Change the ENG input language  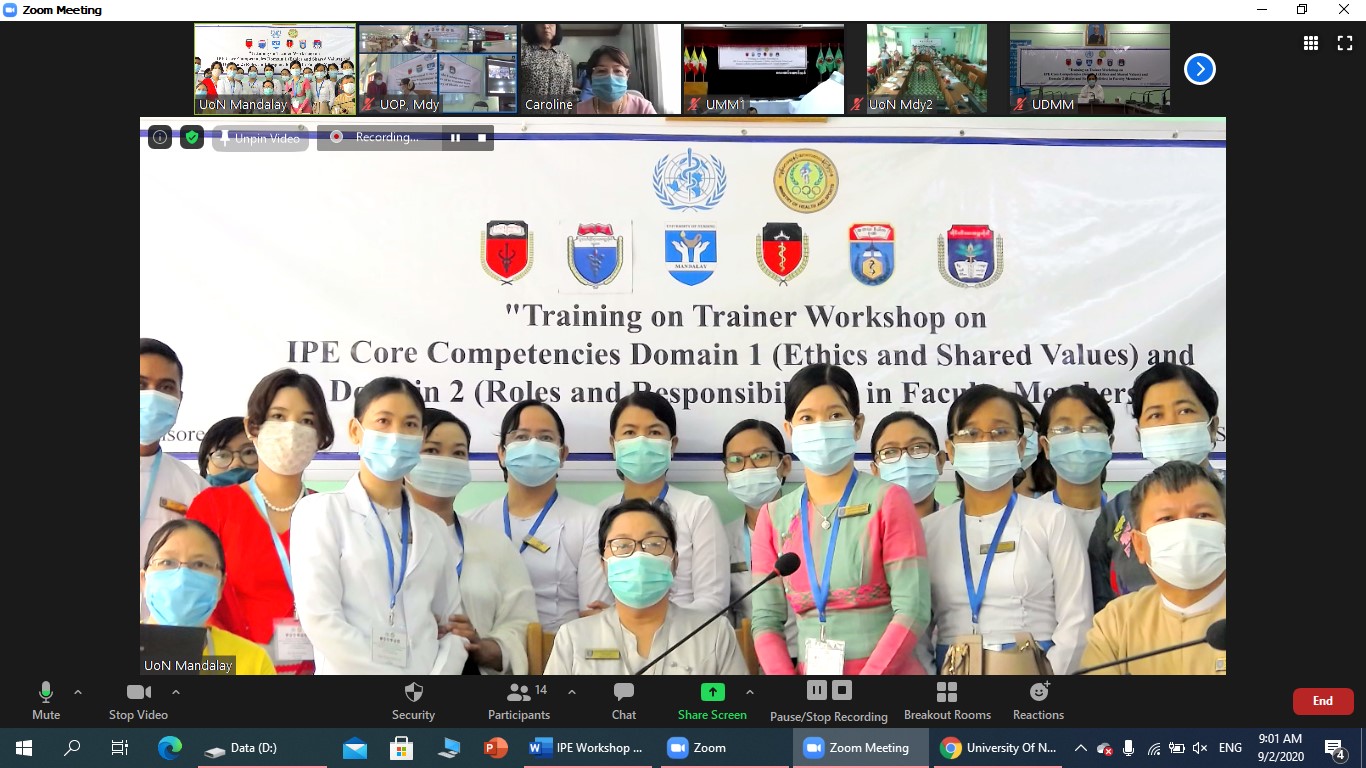1231,748
